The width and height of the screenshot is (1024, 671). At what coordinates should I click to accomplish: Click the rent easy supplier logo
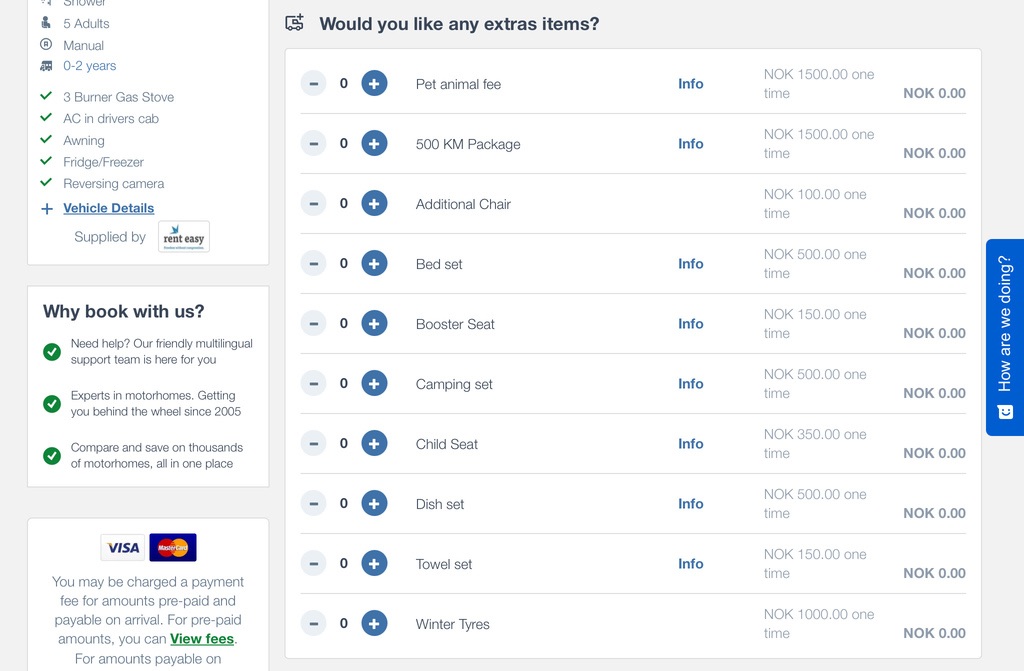[x=184, y=237]
